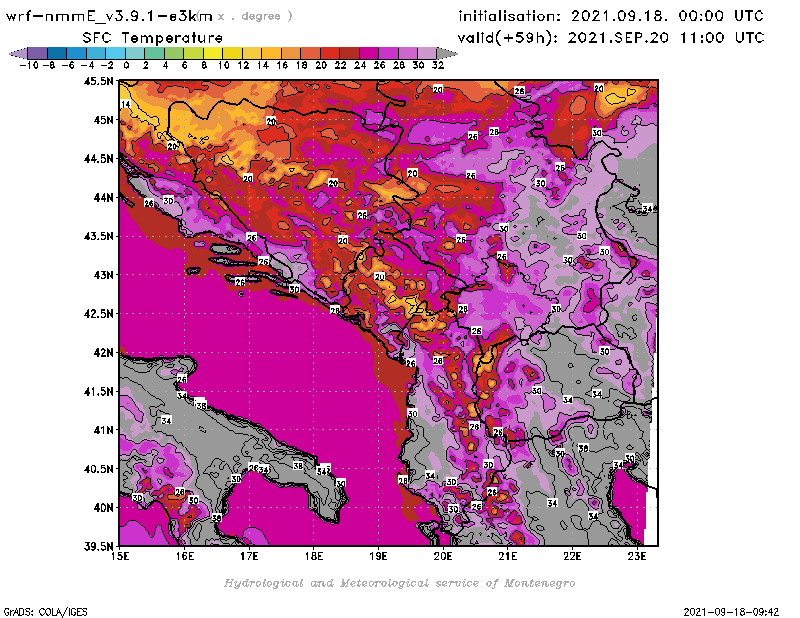
Task: Click the -10 label on the color scale
Action: tap(29, 65)
